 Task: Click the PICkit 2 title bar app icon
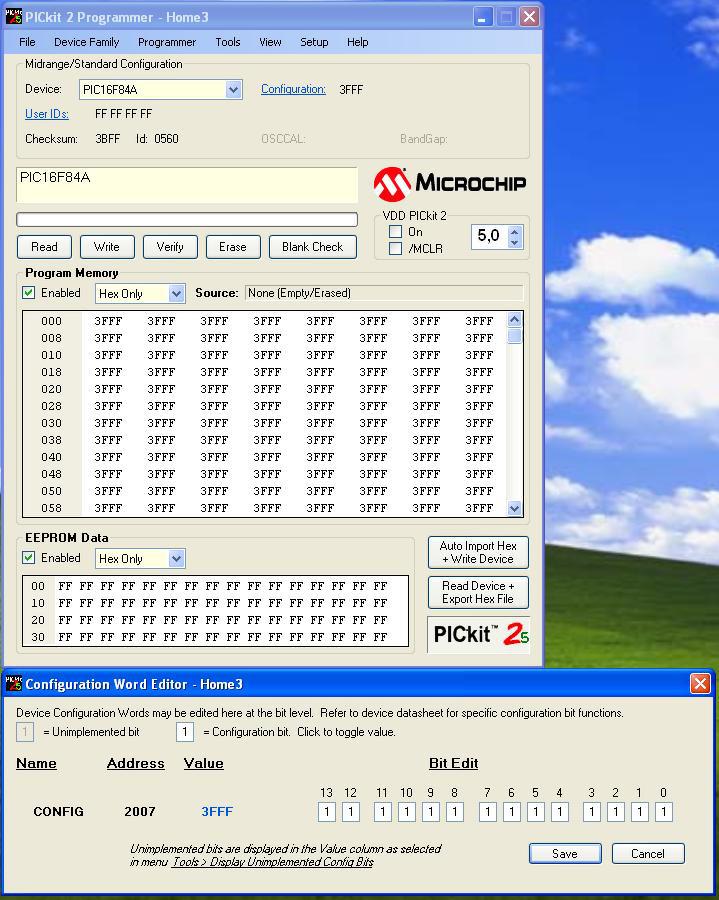coord(13,17)
